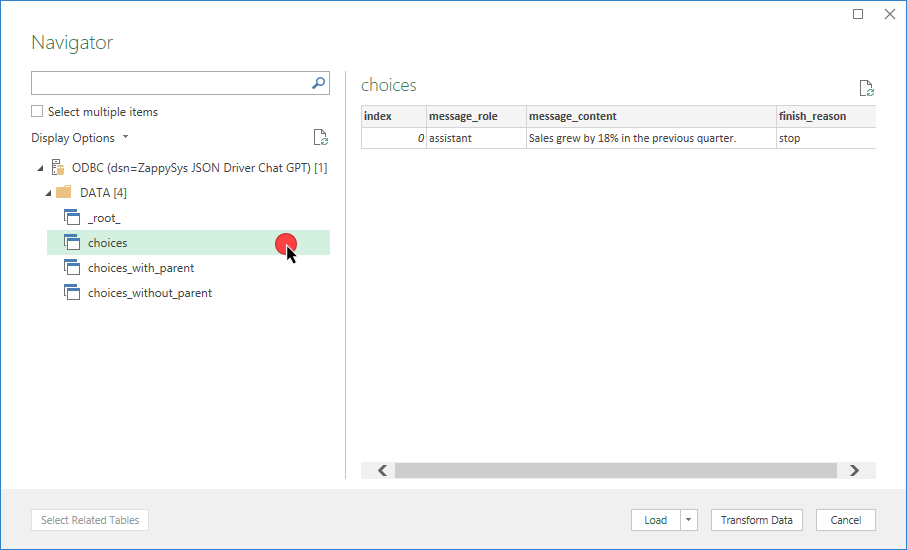This screenshot has height=550, width=907.
Task: Click the message_content column header
Action: 573,117
